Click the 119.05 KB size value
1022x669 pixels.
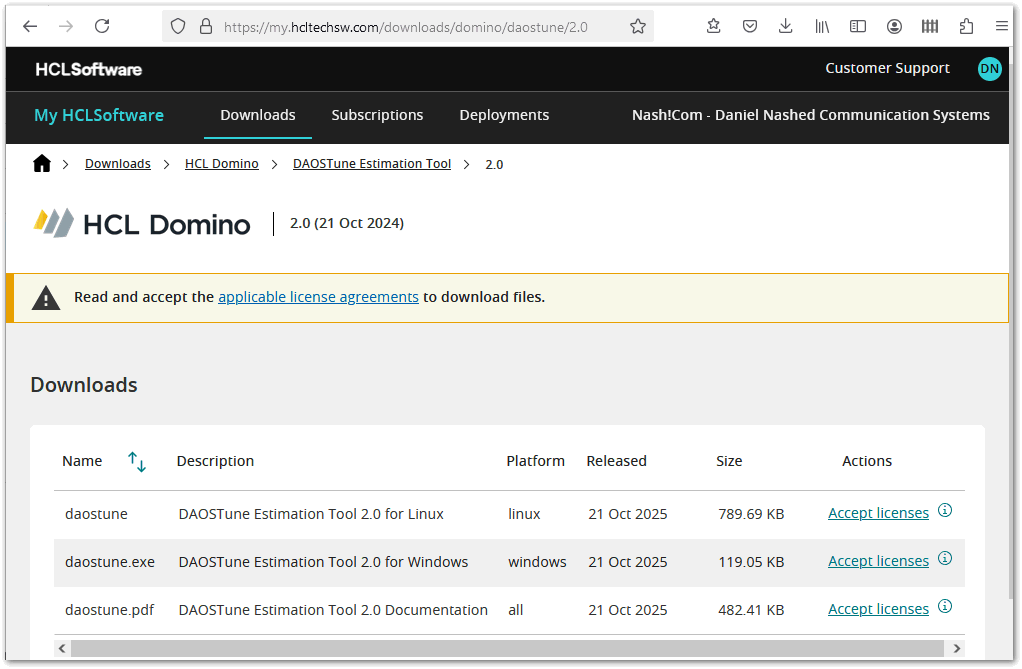pos(751,562)
